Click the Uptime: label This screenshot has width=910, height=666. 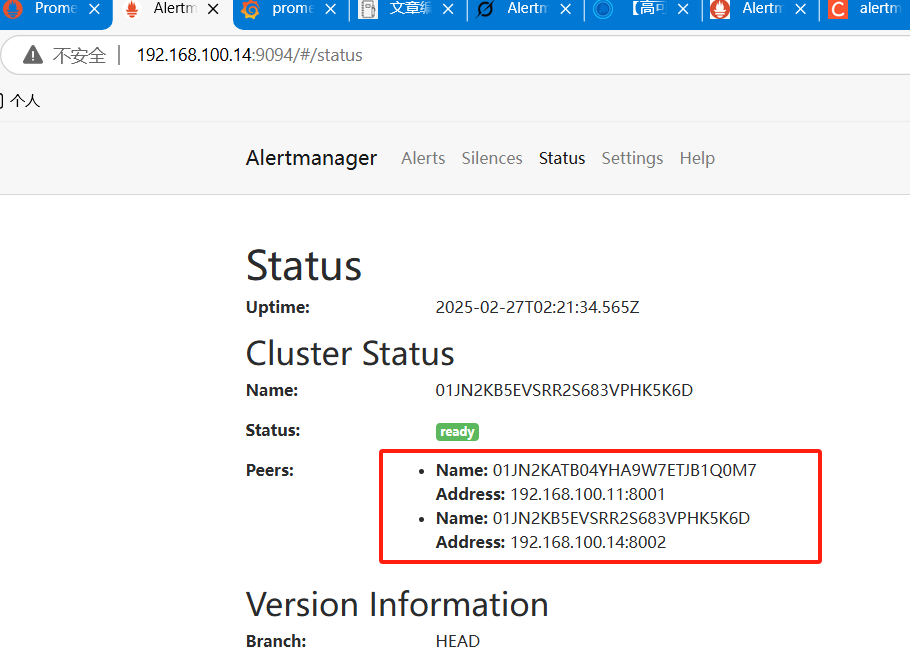[x=278, y=307]
